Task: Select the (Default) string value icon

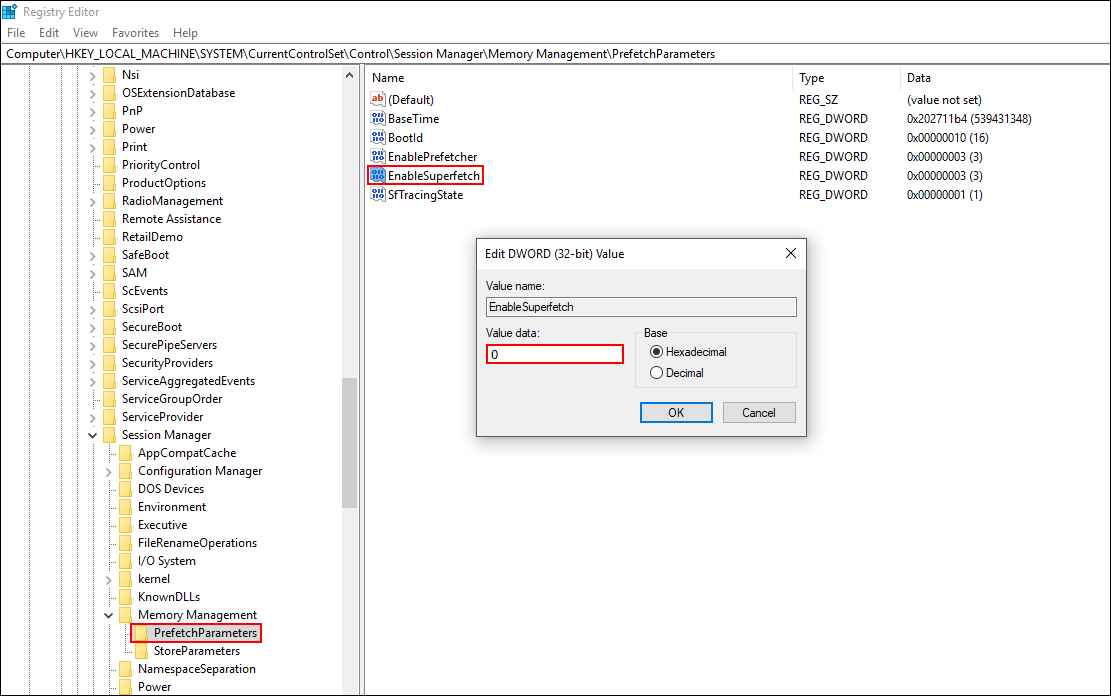Action: 378,99
